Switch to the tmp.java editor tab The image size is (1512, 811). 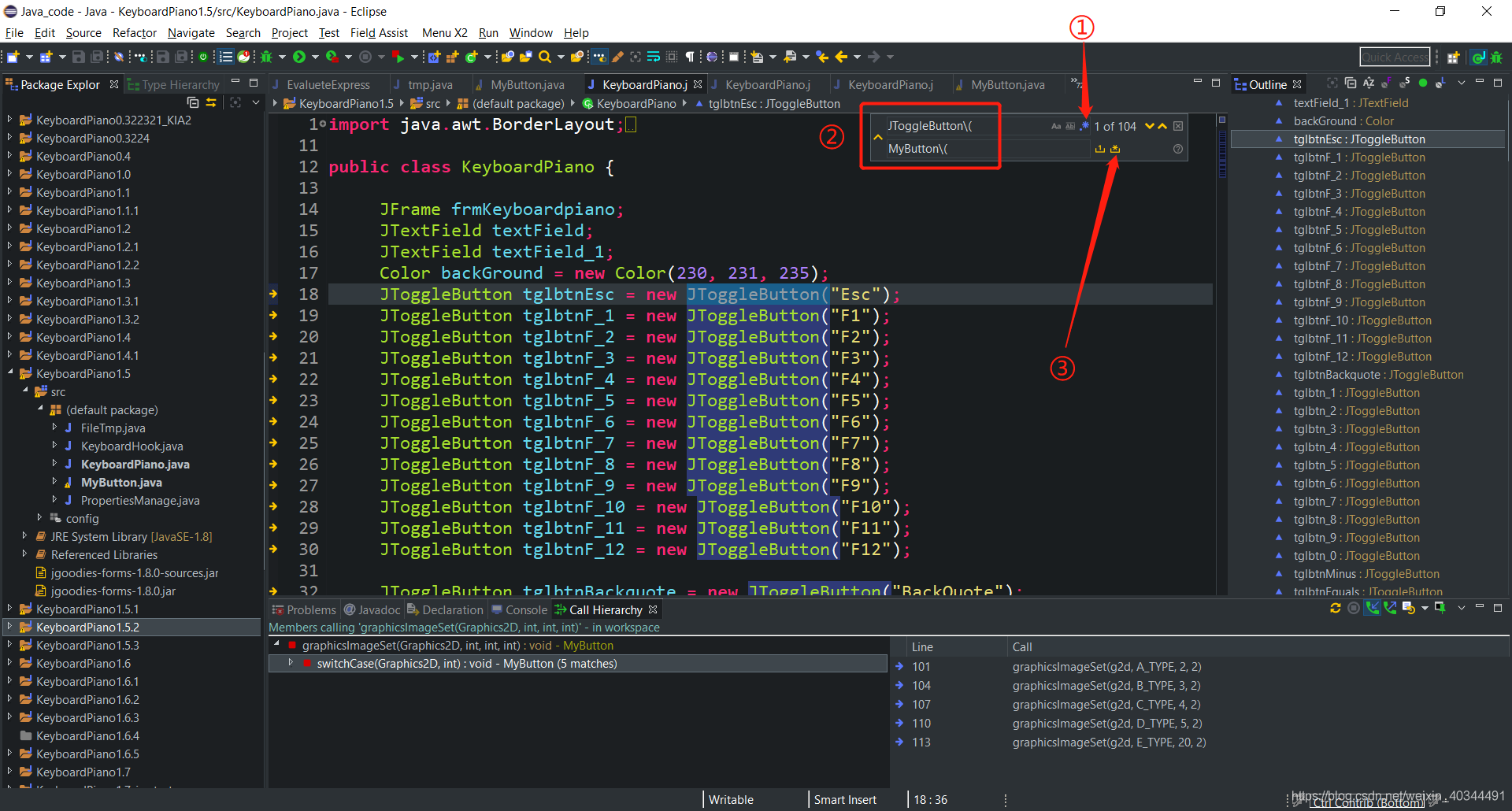tap(430, 84)
